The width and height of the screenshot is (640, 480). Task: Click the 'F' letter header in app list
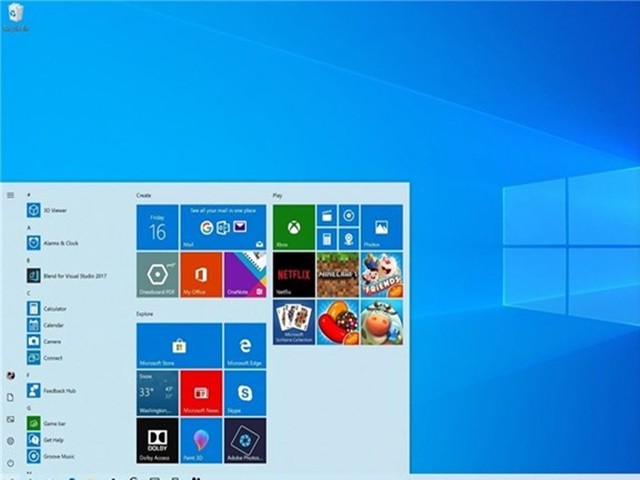click(x=28, y=375)
